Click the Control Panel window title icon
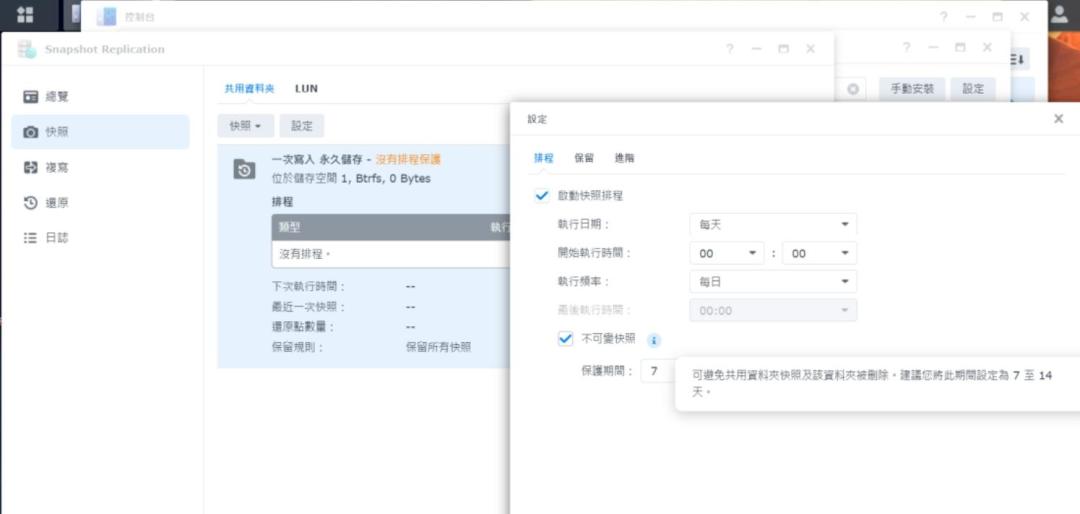 (x=107, y=17)
